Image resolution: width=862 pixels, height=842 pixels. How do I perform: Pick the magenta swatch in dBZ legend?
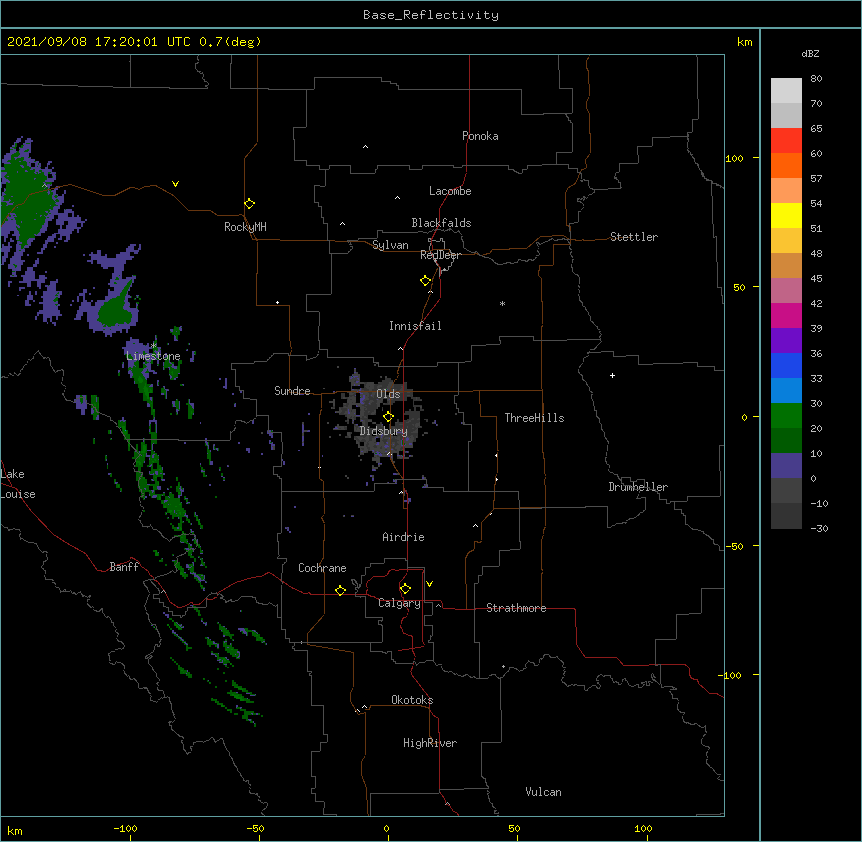[786, 315]
